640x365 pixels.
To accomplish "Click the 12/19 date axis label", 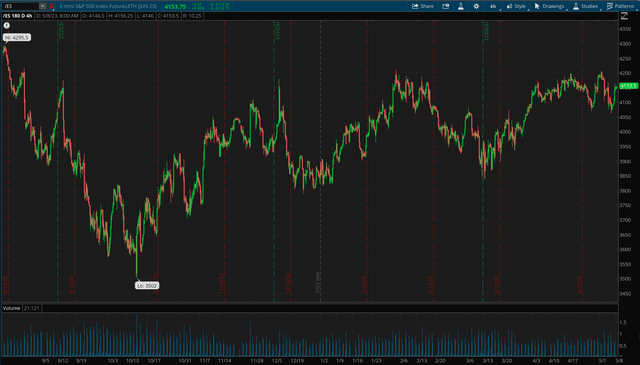I will click(x=297, y=361).
